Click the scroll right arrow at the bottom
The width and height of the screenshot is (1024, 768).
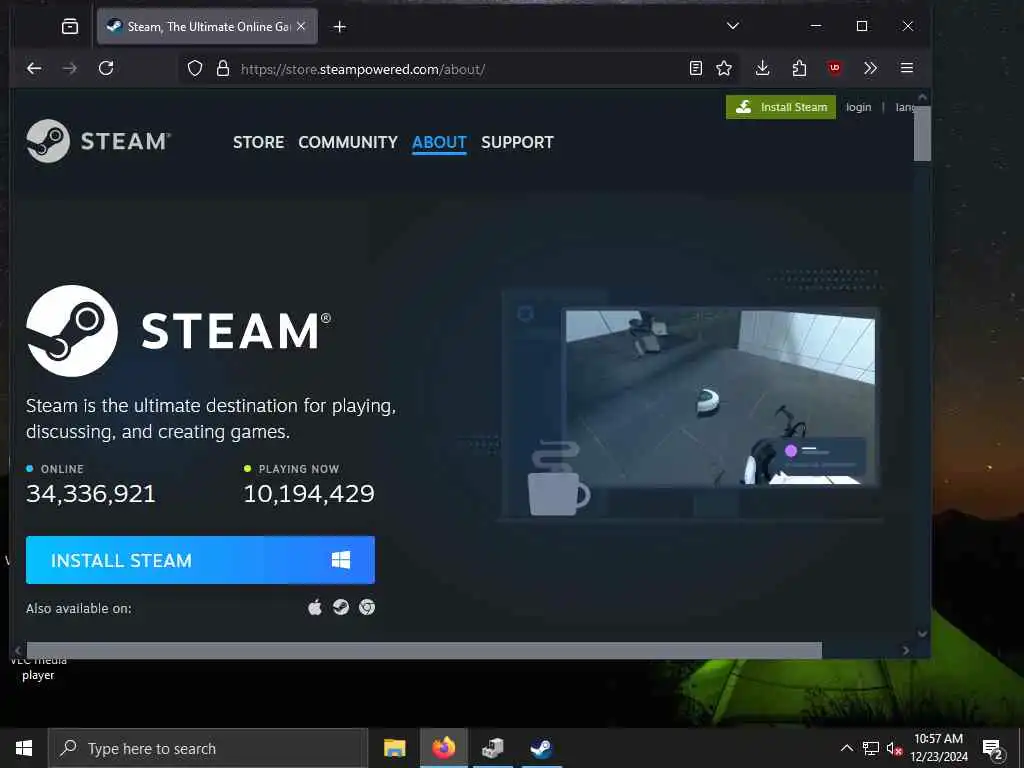coord(906,650)
